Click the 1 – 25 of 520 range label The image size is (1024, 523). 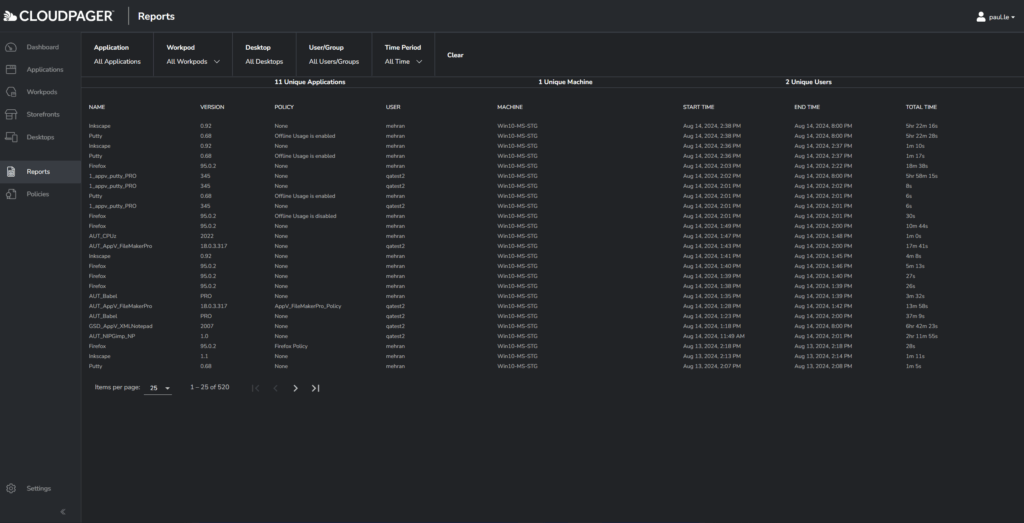click(x=210, y=387)
